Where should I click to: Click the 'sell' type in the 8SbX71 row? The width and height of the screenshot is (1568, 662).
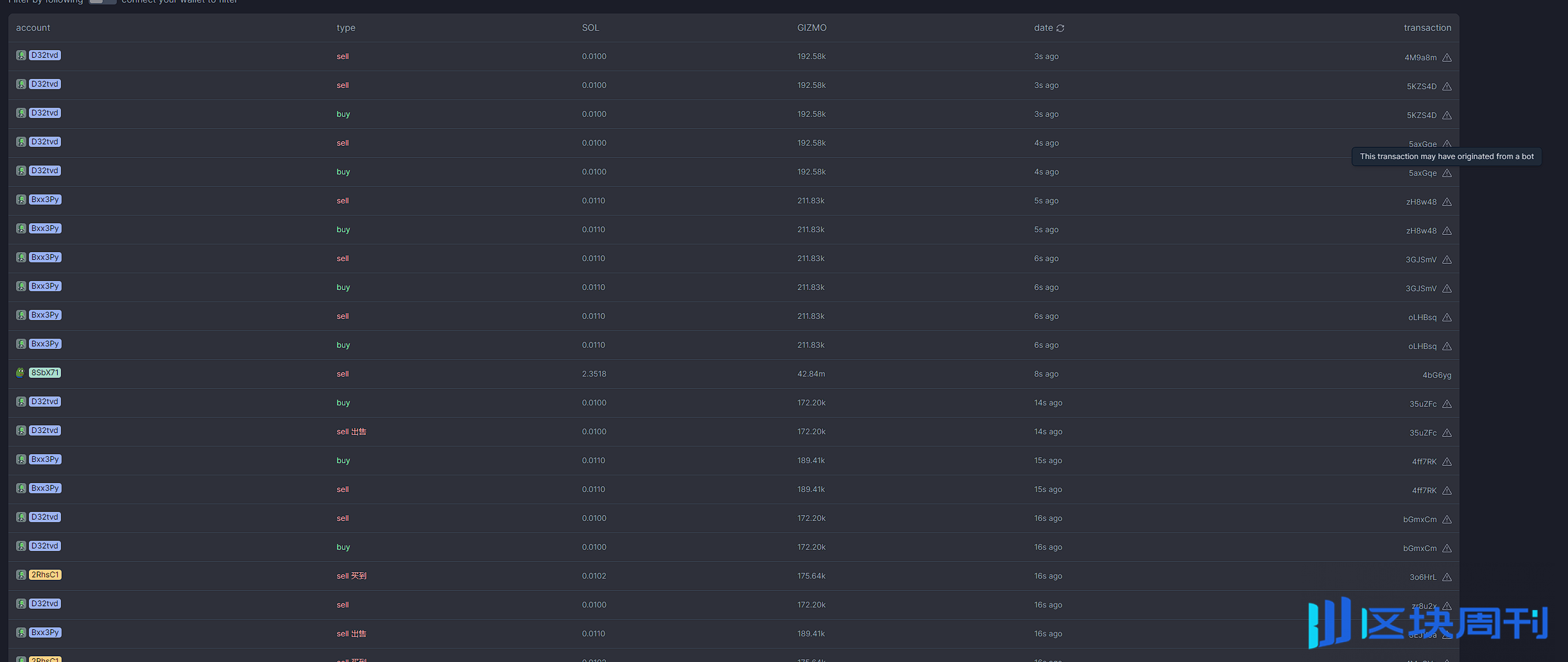[x=343, y=374]
